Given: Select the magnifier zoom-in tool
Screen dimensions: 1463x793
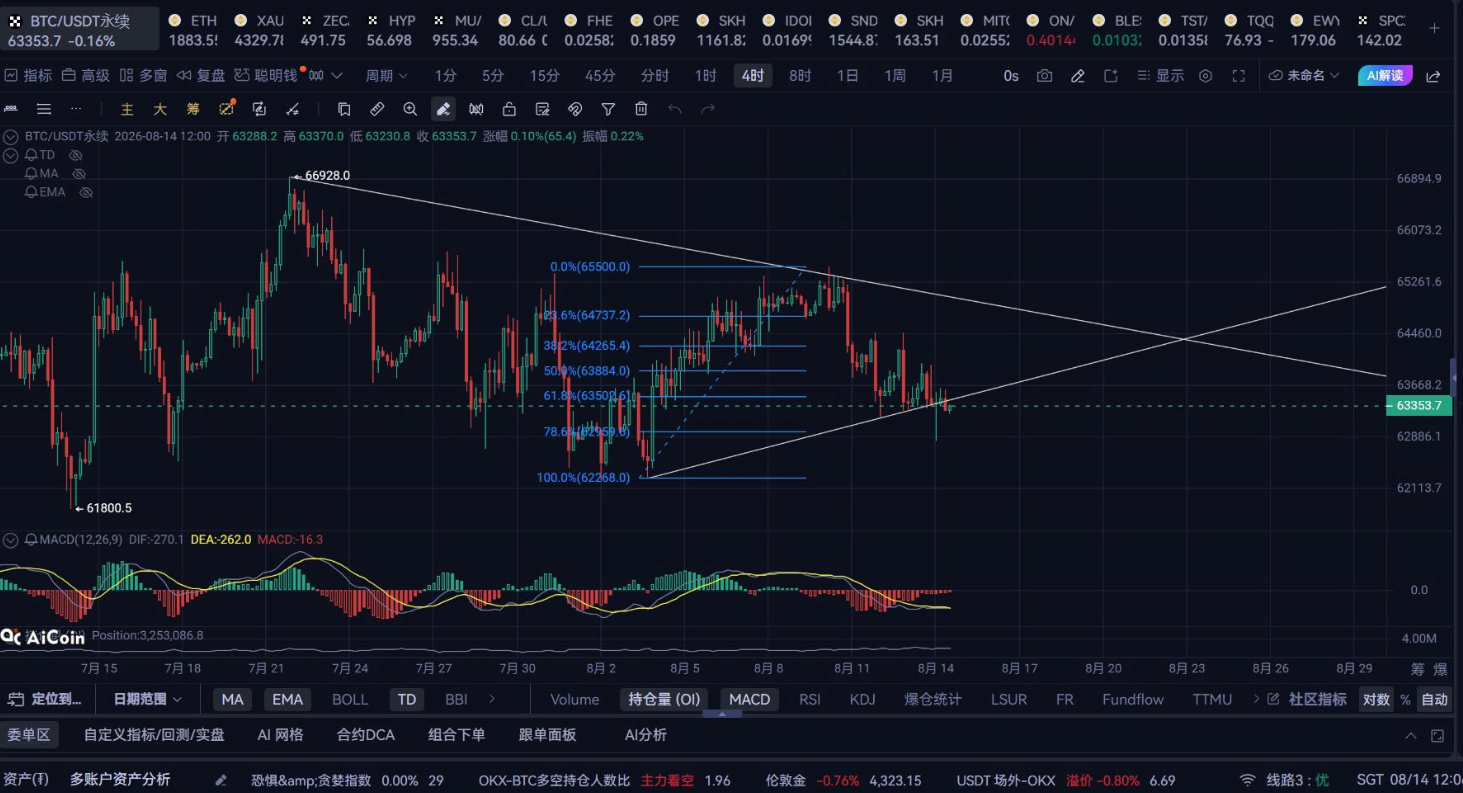Looking at the screenshot, I should click(x=410, y=109).
